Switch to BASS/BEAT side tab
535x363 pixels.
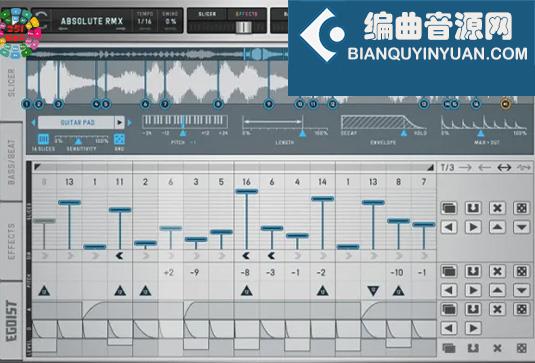[11, 162]
